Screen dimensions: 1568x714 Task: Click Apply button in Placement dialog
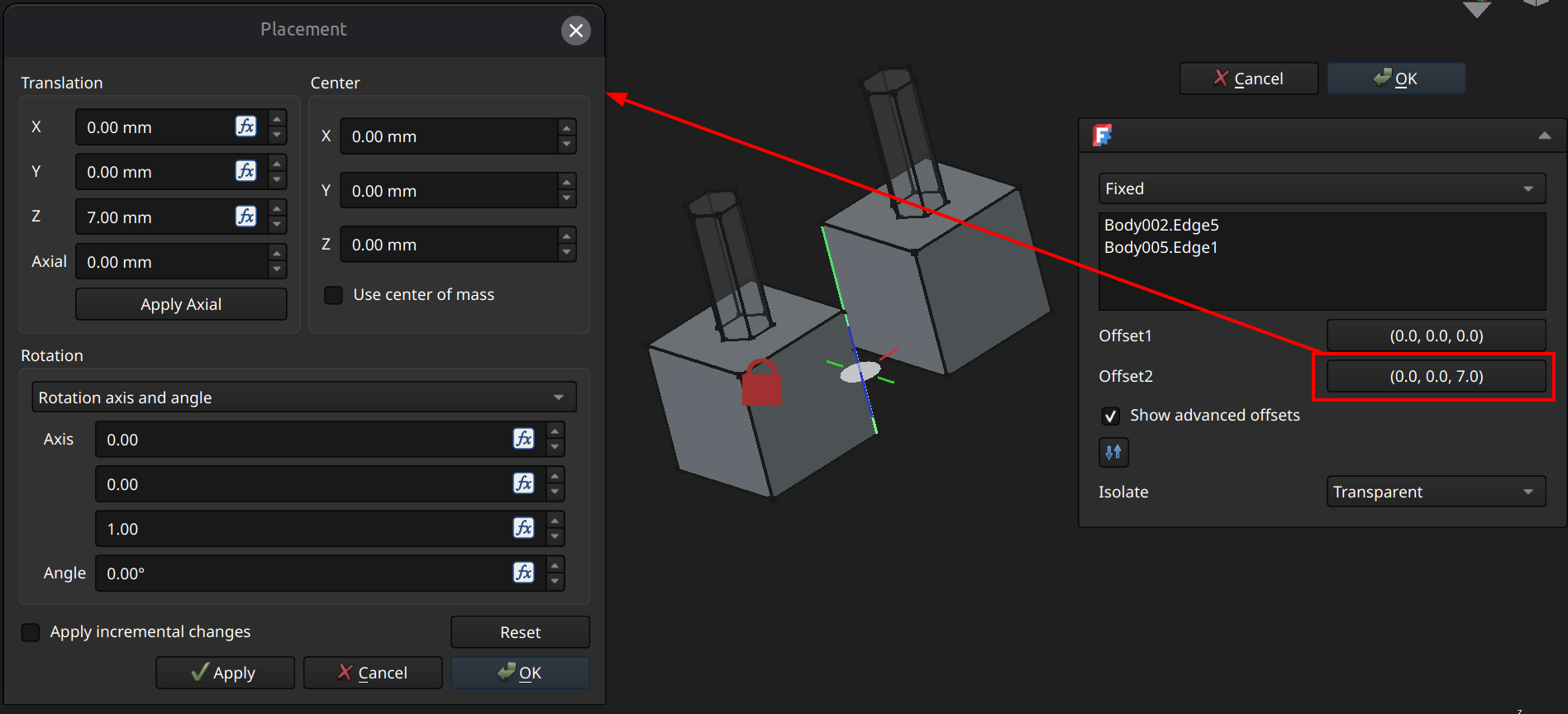pos(225,673)
